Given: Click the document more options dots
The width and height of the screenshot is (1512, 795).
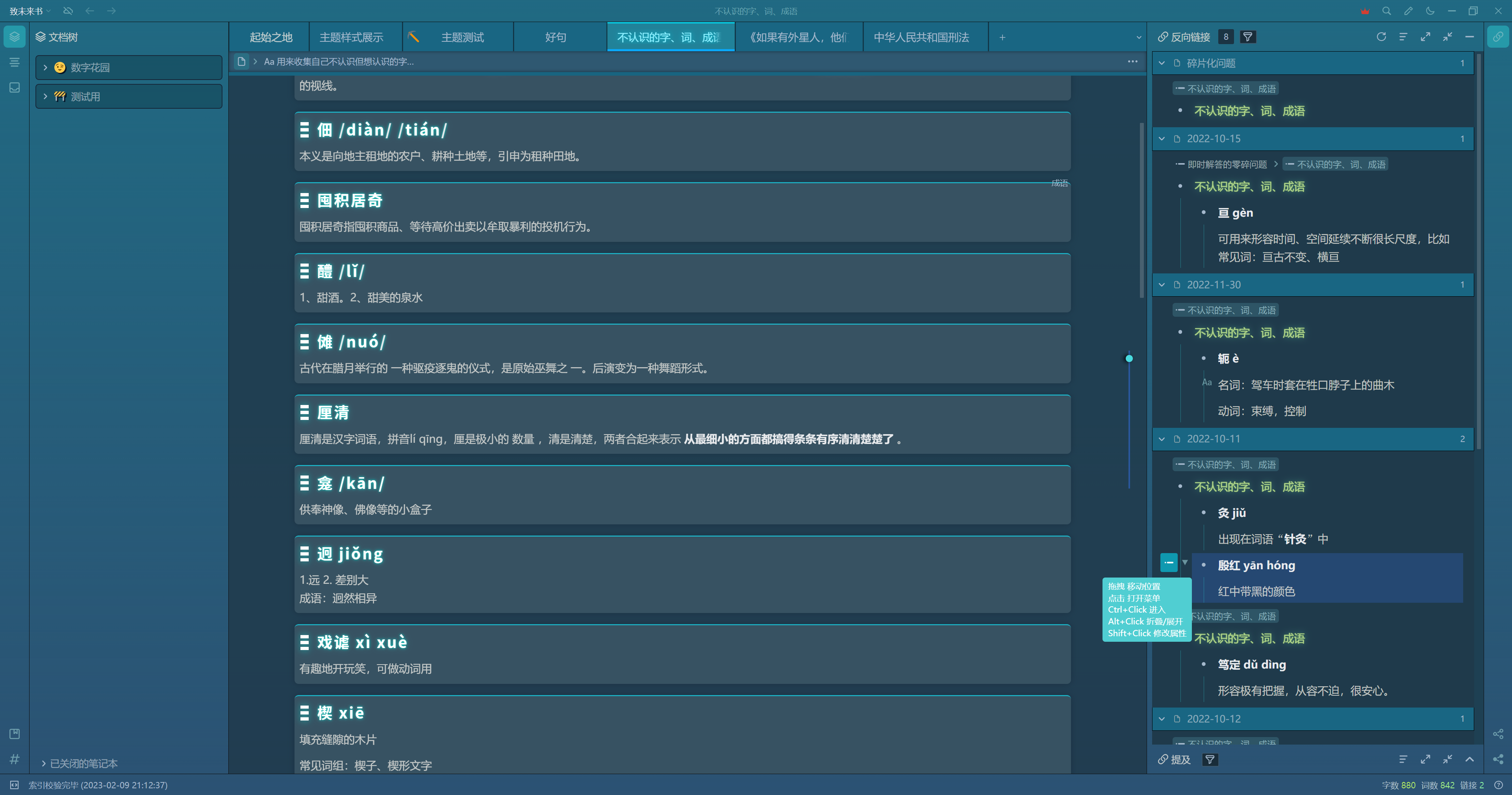Looking at the screenshot, I should [1132, 61].
